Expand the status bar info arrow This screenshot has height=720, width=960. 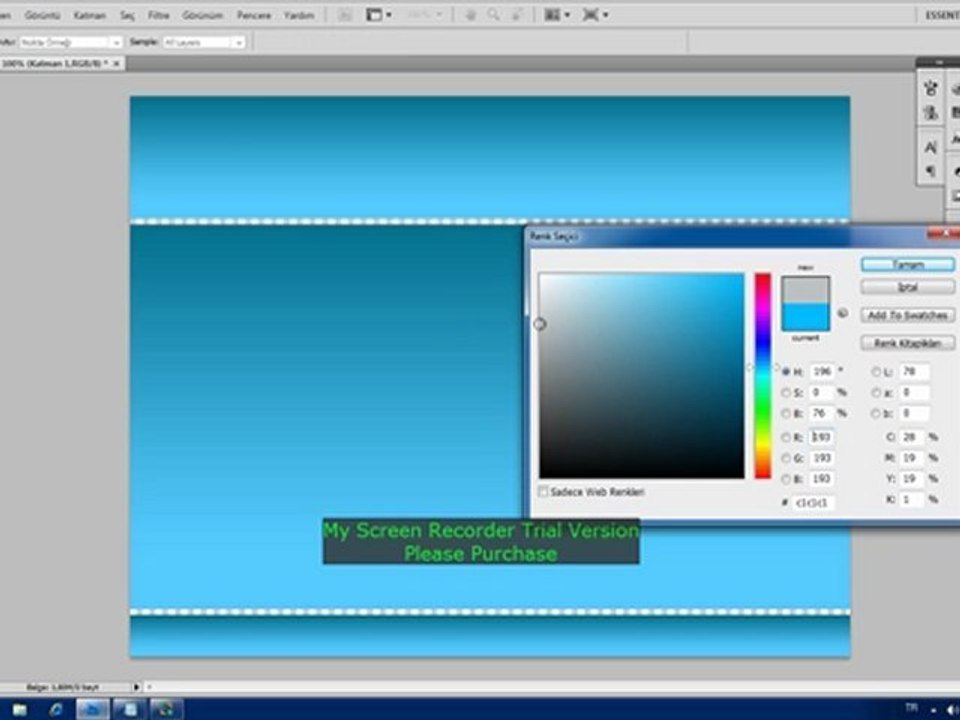(x=136, y=687)
